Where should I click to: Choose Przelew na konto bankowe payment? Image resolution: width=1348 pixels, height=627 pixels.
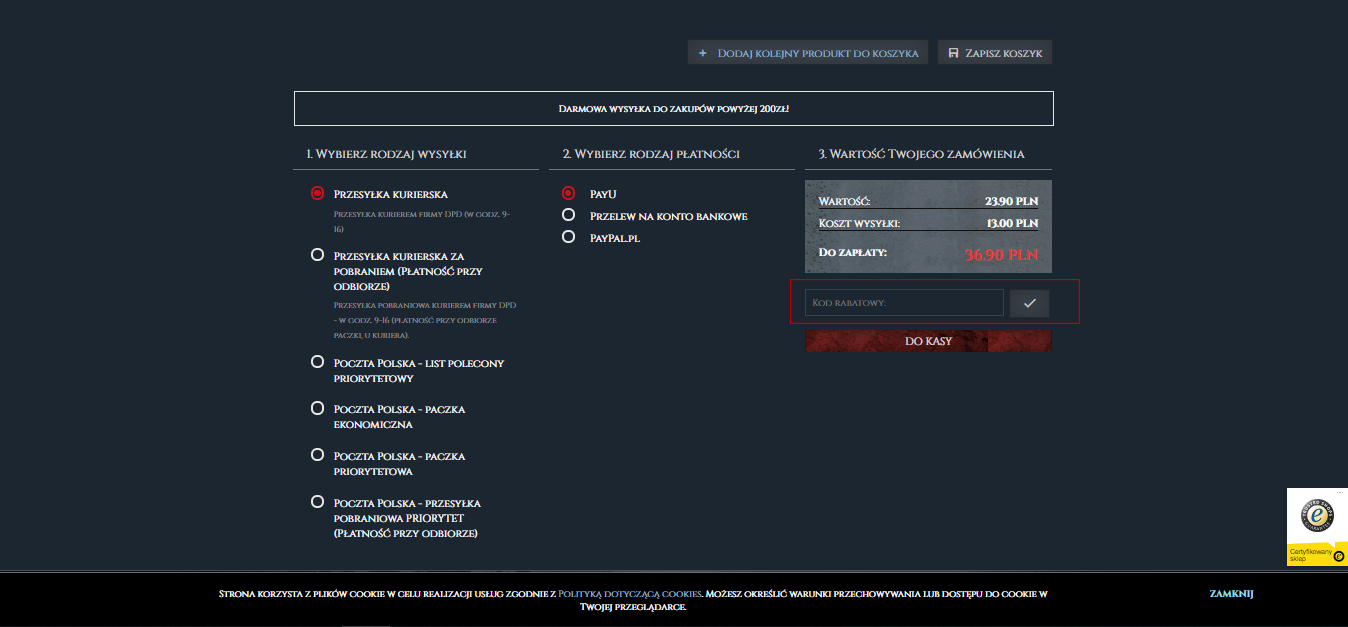pyautogui.click(x=568, y=215)
